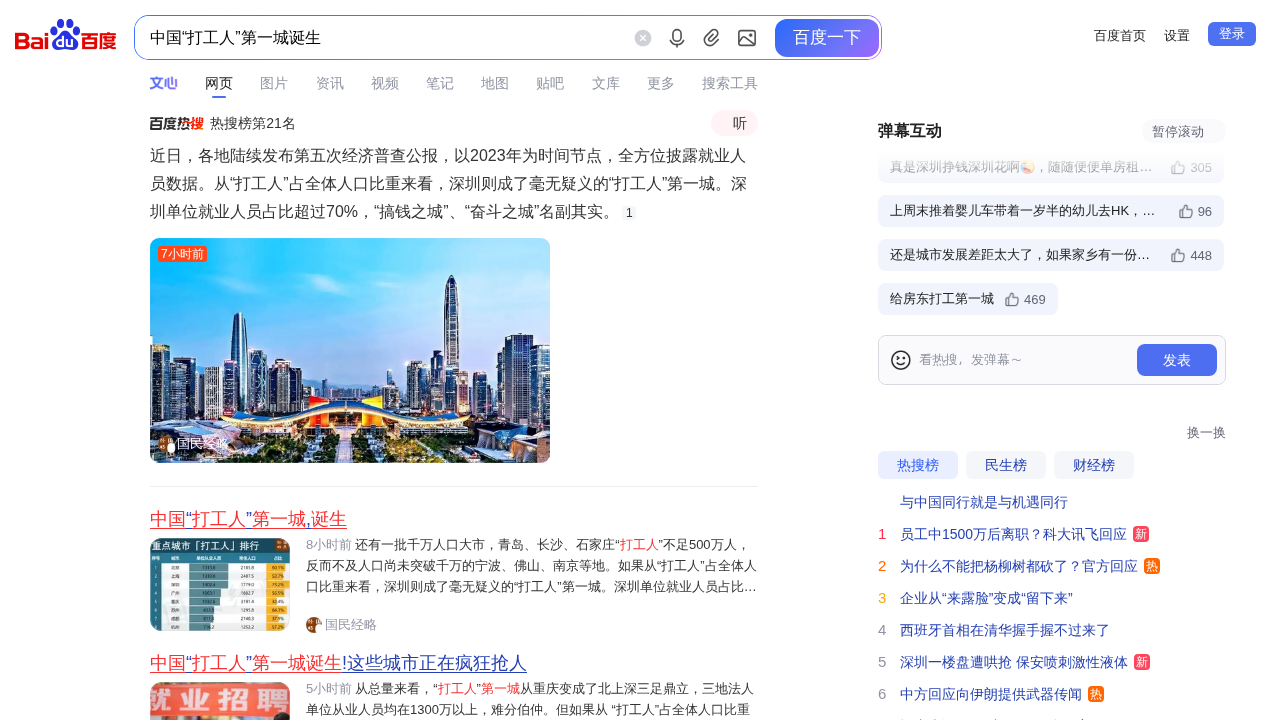Start voice search with microphone icon
1280x720 pixels.
pyautogui.click(x=677, y=38)
